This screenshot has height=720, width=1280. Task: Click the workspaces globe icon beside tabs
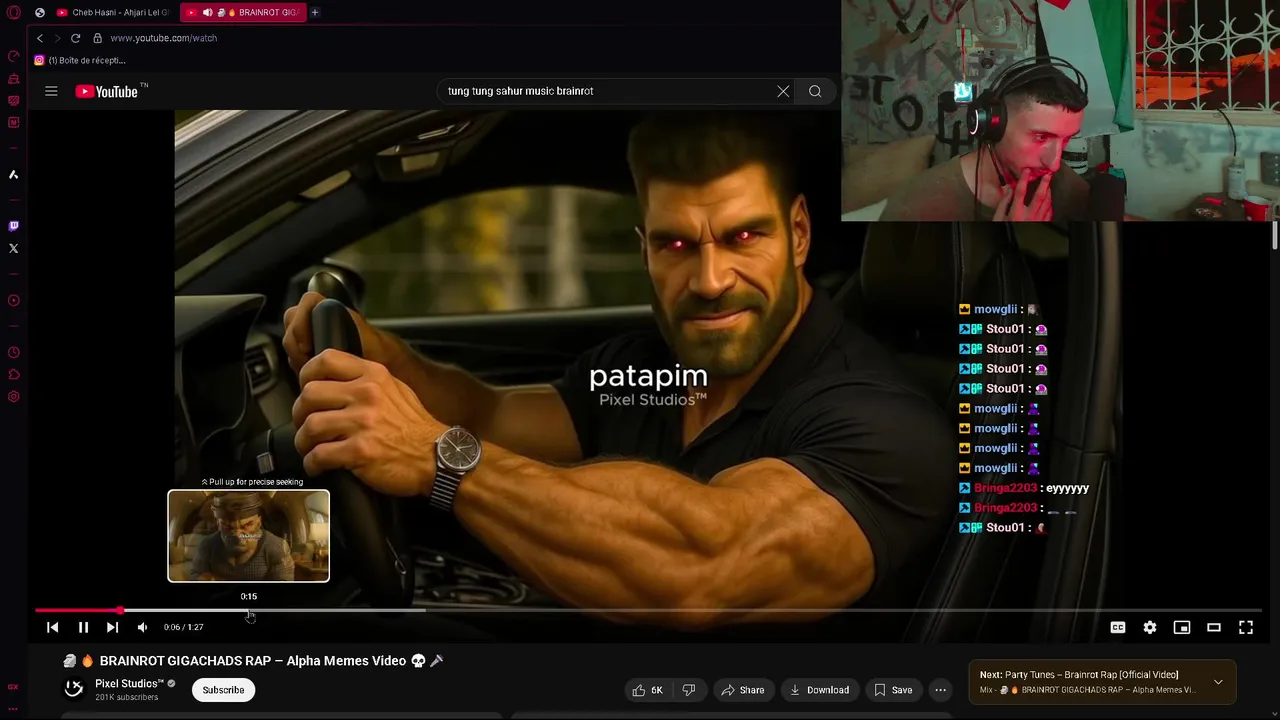click(39, 12)
